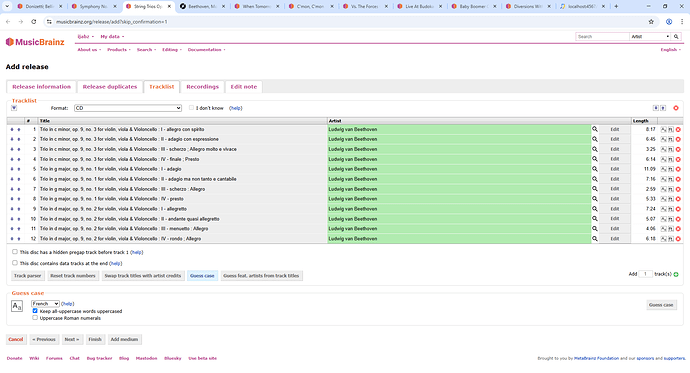The height and width of the screenshot is (373, 690).
Task: Uncheck Keep all-uppercase words uppercased
Action: 35,311
